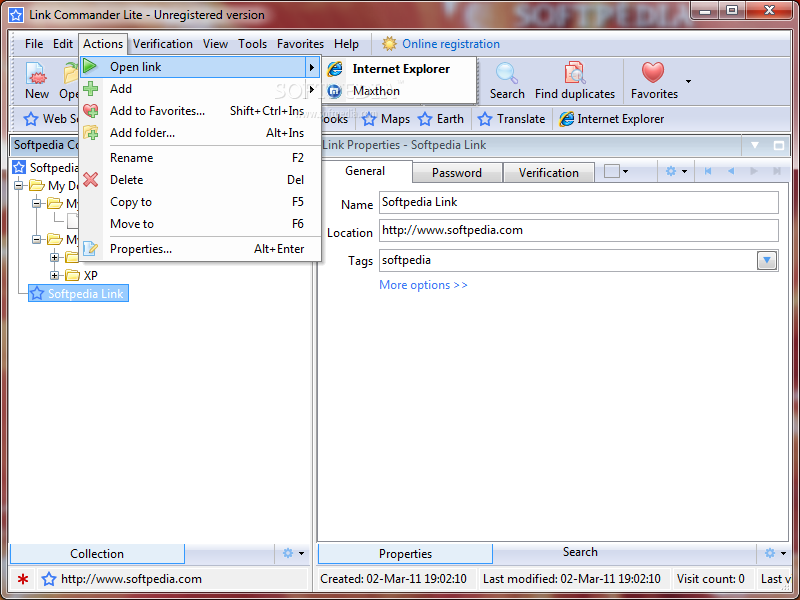Switch to the Verification tab
The width and height of the screenshot is (800, 600).
click(548, 173)
